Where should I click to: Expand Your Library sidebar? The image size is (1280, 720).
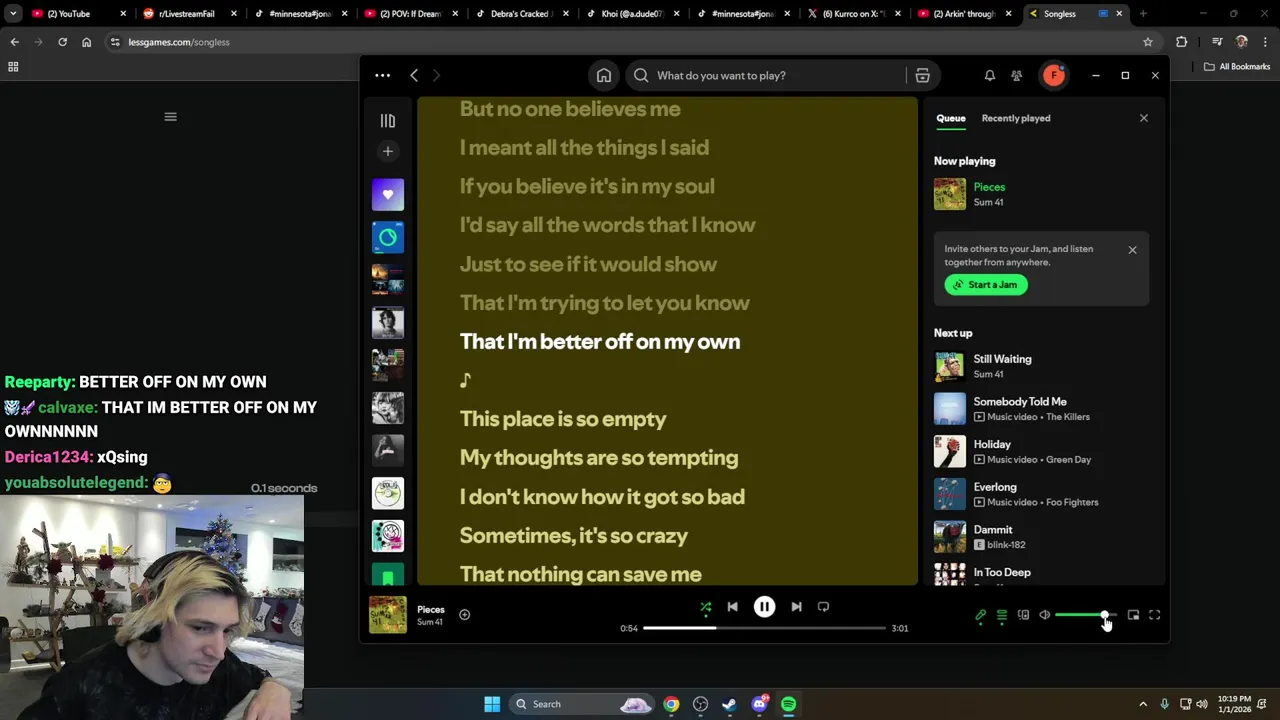[388, 120]
